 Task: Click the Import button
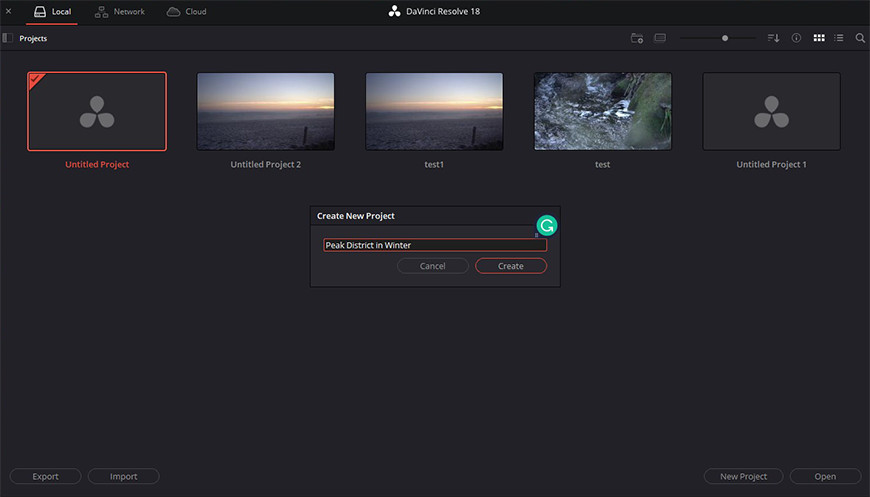(123, 476)
